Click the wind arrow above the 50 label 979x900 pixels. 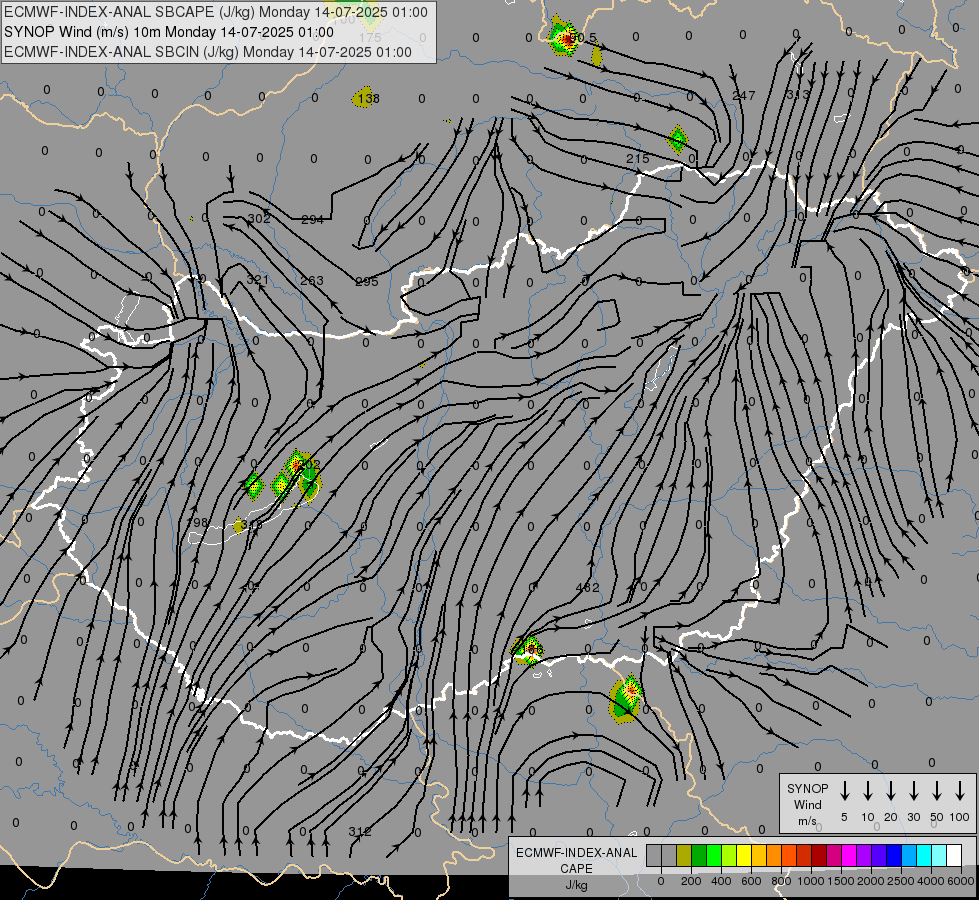click(x=937, y=791)
